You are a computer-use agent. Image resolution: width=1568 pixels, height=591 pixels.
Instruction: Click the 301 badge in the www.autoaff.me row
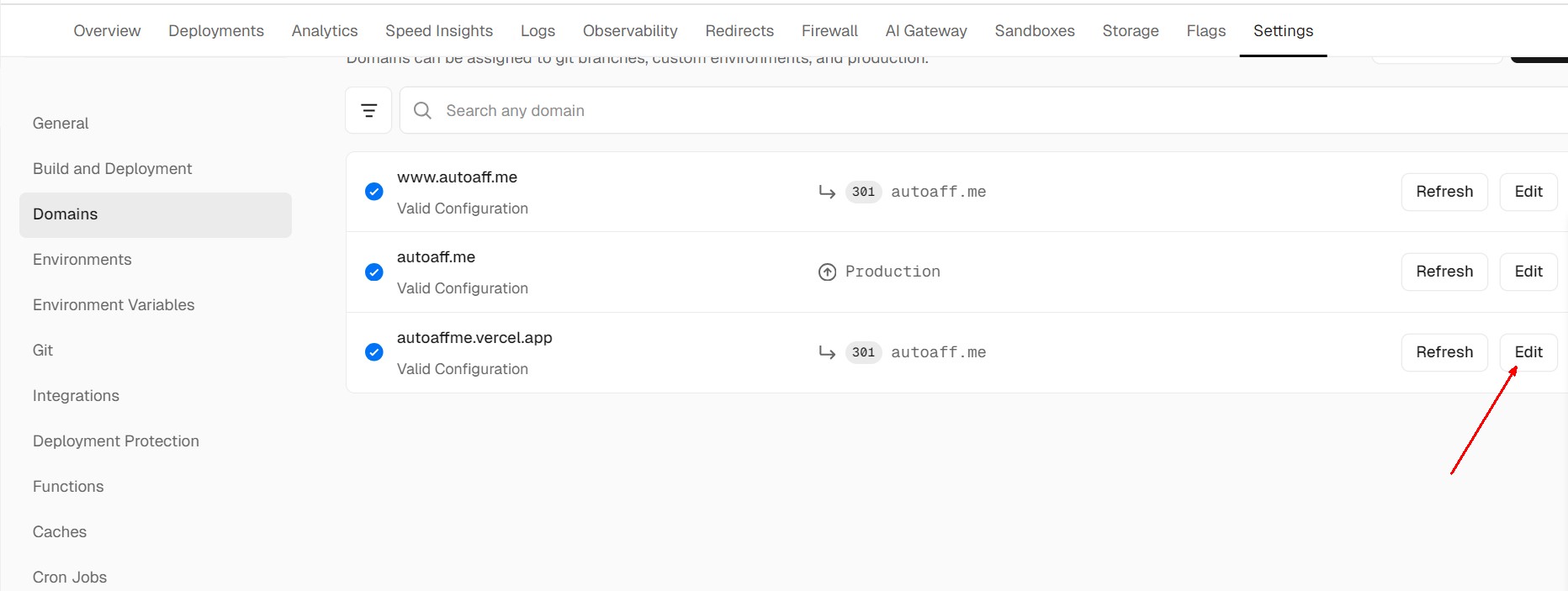coord(863,192)
